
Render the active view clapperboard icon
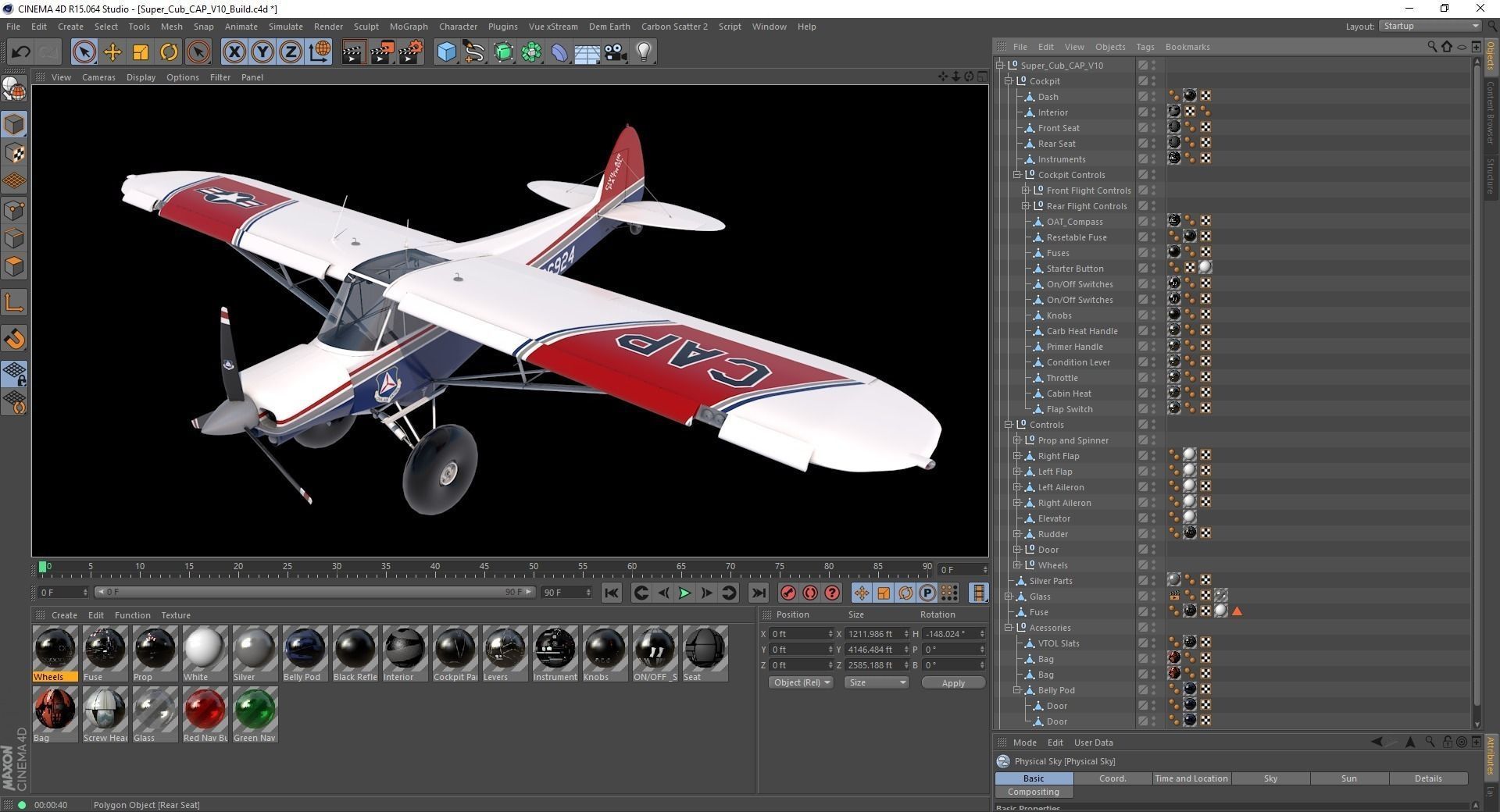click(x=353, y=52)
